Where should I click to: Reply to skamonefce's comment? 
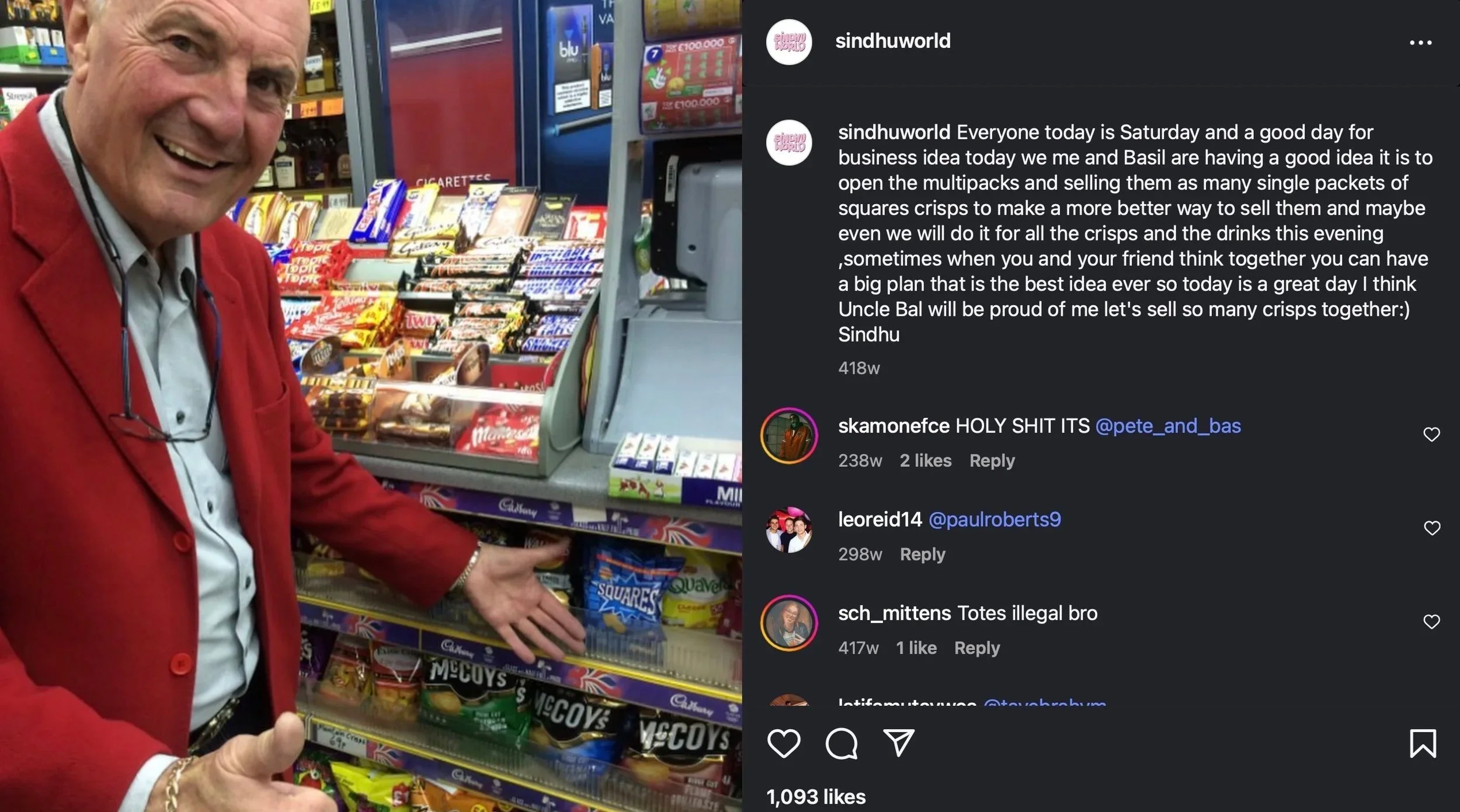pos(992,461)
